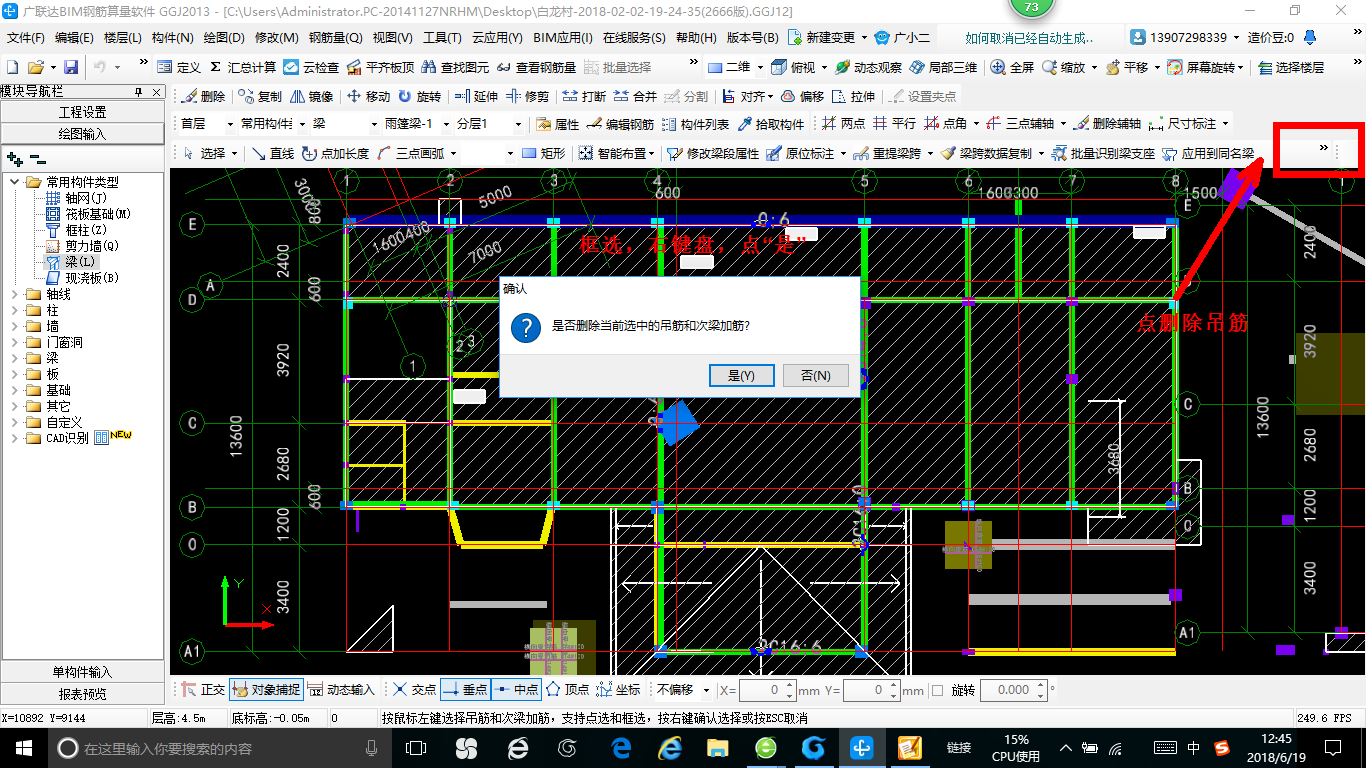Toggle 动态输入 dynamic input
Screen dimensions: 1366x768
[x=341, y=689]
